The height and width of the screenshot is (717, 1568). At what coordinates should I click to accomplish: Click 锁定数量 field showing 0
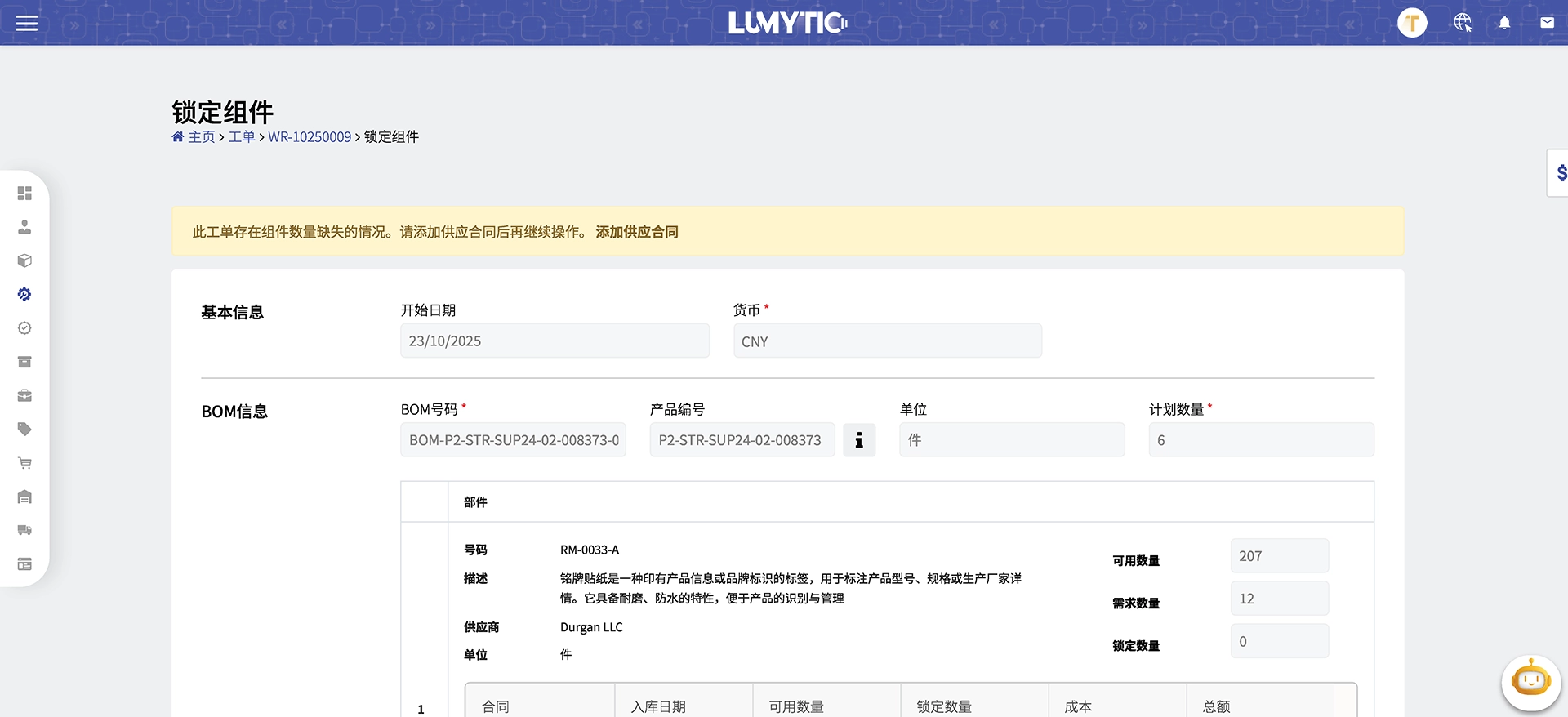pyautogui.click(x=1280, y=641)
